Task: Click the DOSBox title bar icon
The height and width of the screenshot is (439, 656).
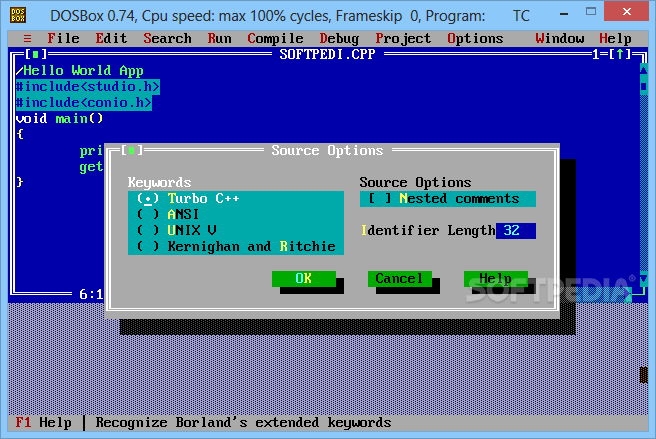Action: coord(18,15)
